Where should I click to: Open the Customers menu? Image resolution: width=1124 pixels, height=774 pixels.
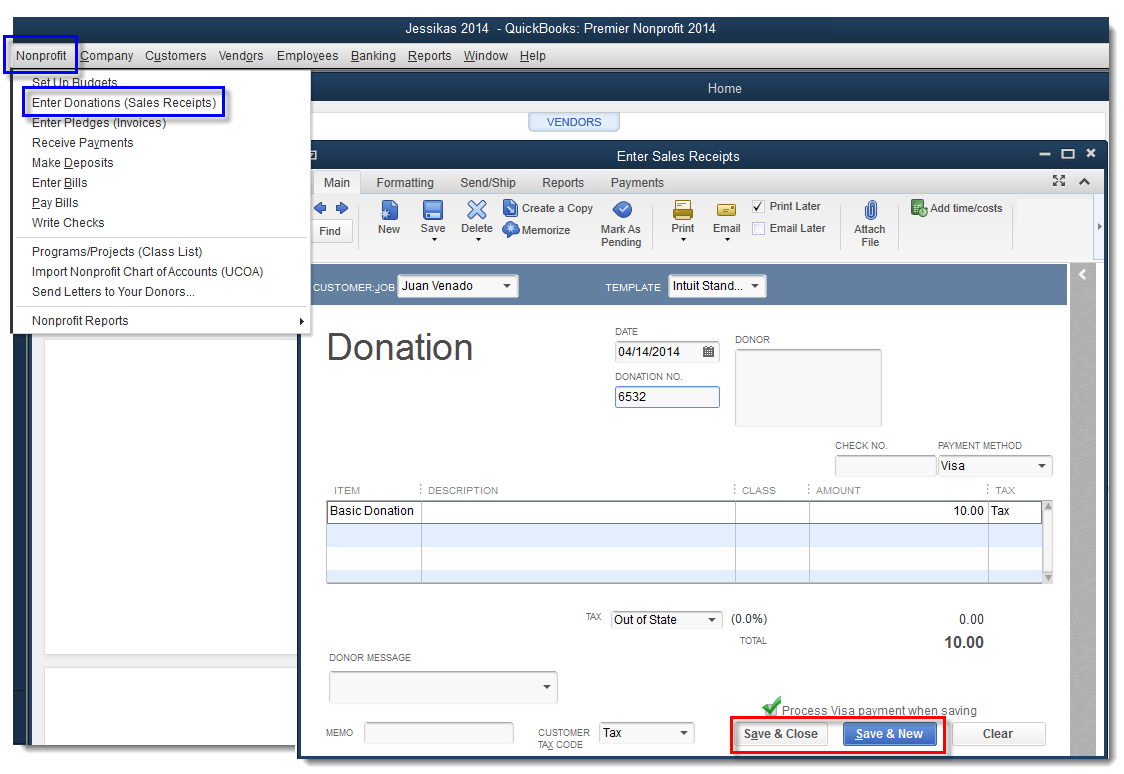coord(176,56)
